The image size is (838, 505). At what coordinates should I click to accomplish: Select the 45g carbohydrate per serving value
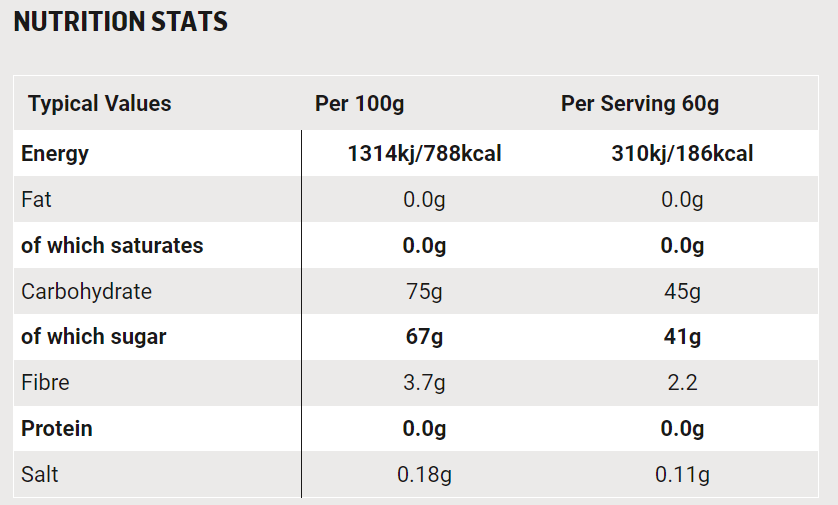coord(682,291)
